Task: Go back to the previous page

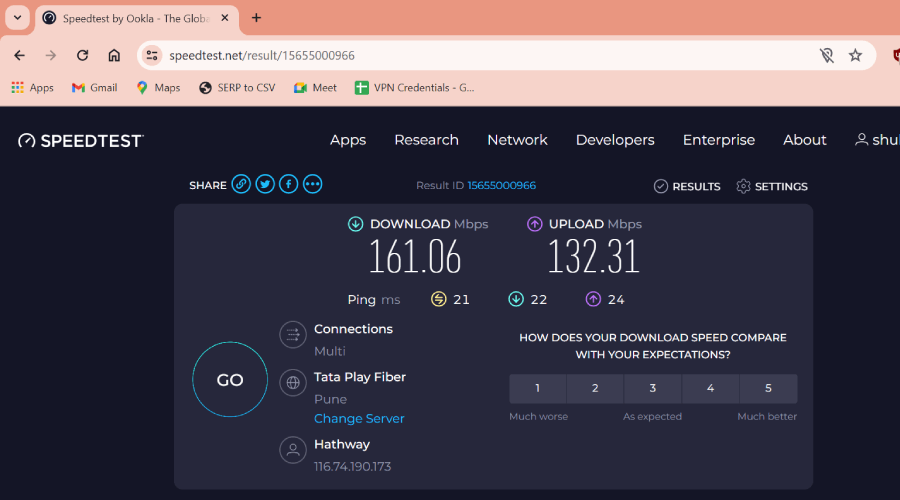Action: pyautogui.click(x=20, y=56)
